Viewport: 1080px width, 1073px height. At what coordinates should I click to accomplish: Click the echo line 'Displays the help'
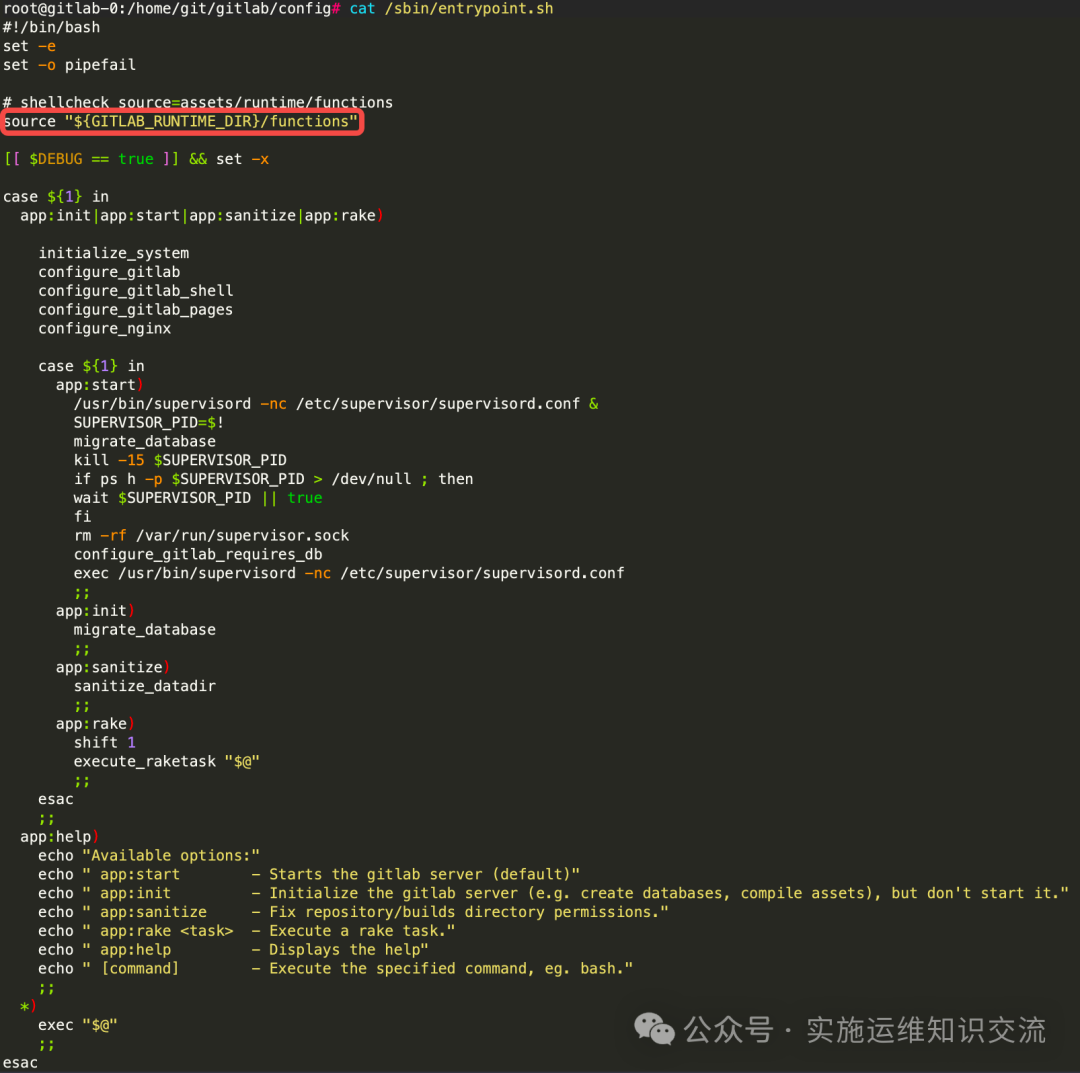click(233, 950)
